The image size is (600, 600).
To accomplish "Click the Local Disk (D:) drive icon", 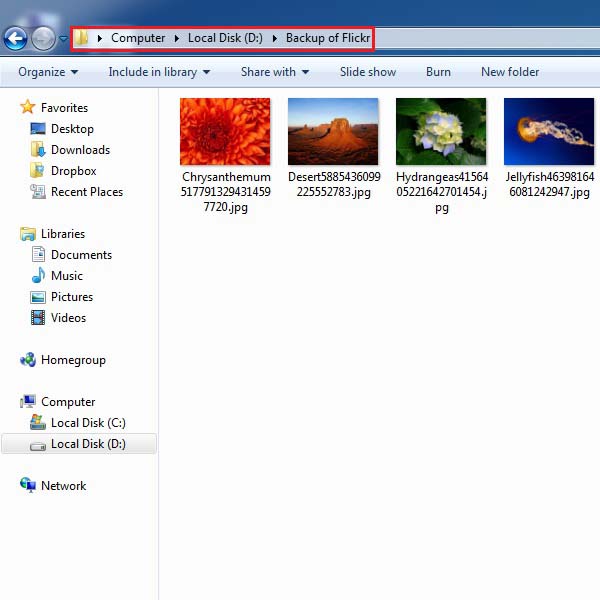I will [38, 446].
